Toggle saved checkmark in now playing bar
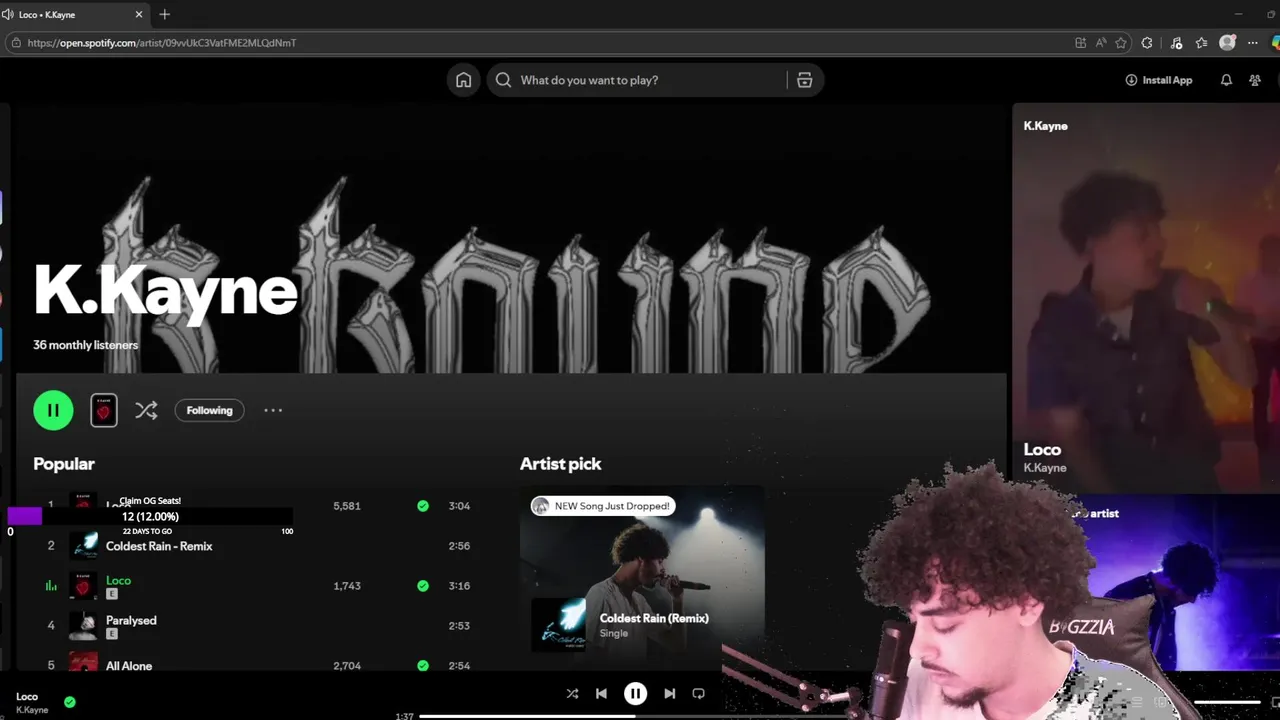 pos(69,702)
